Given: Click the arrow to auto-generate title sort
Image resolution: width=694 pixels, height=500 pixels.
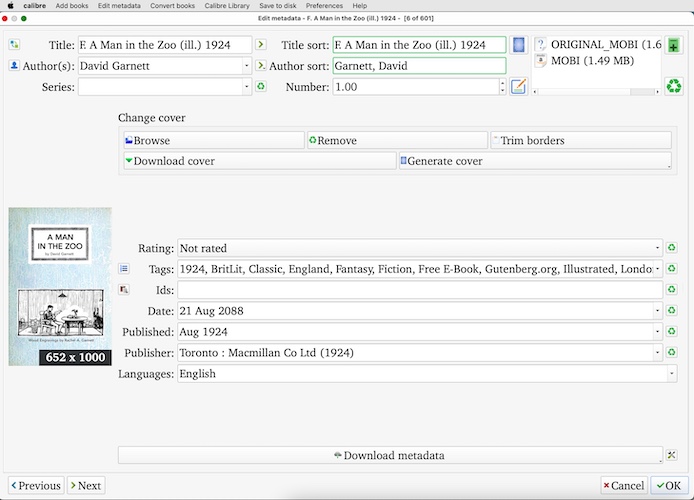Looking at the screenshot, I should point(261,44).
